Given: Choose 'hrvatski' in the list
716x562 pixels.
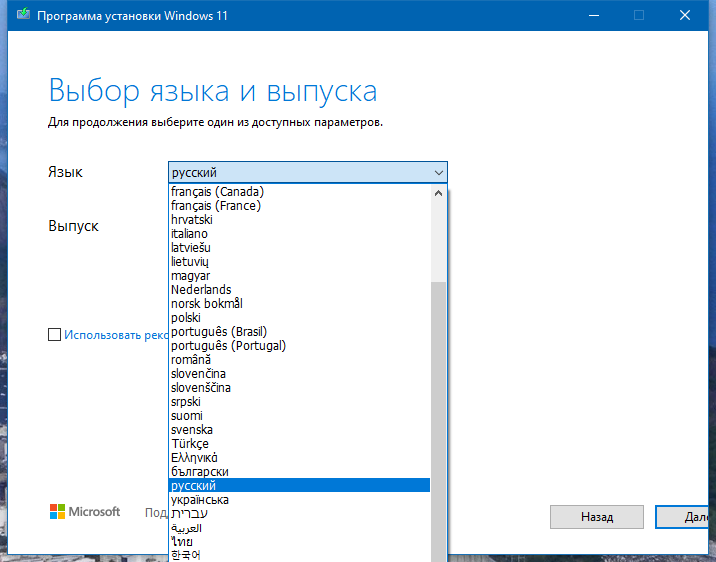Looking at the screenshot, I should point(299,220).
